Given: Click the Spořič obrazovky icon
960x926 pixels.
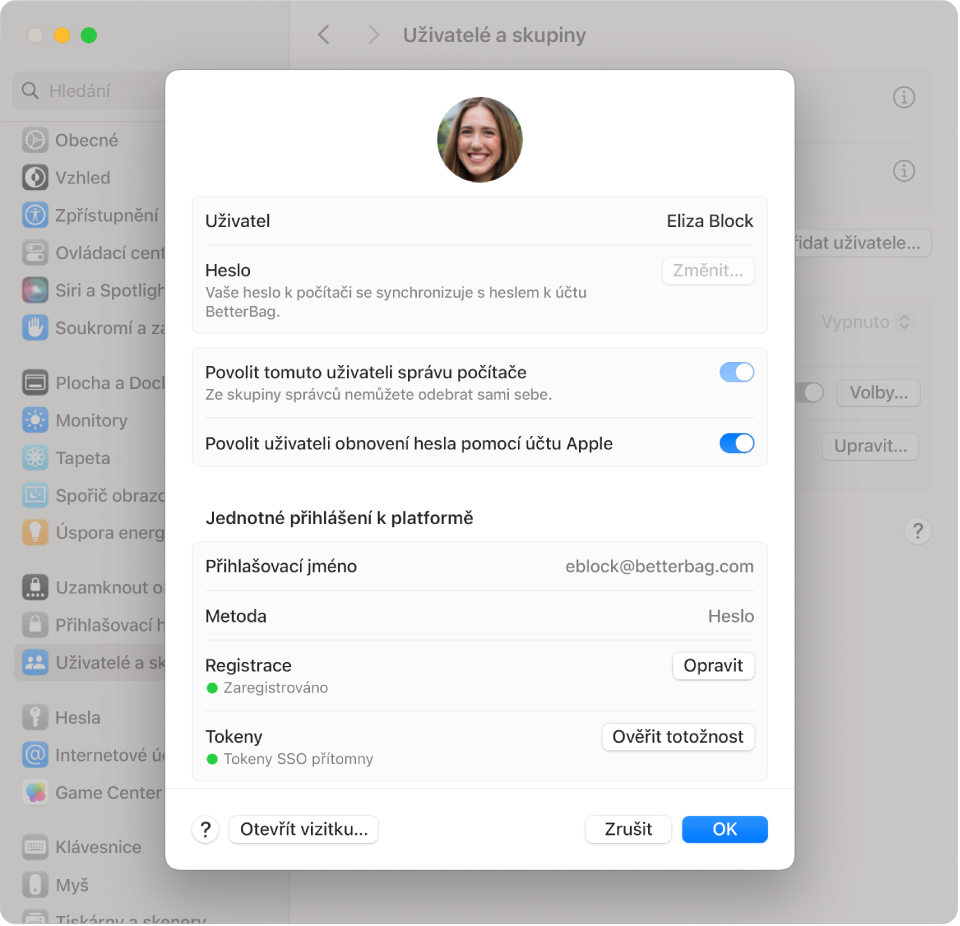Looking at the screenshot, I should [35, 495].
